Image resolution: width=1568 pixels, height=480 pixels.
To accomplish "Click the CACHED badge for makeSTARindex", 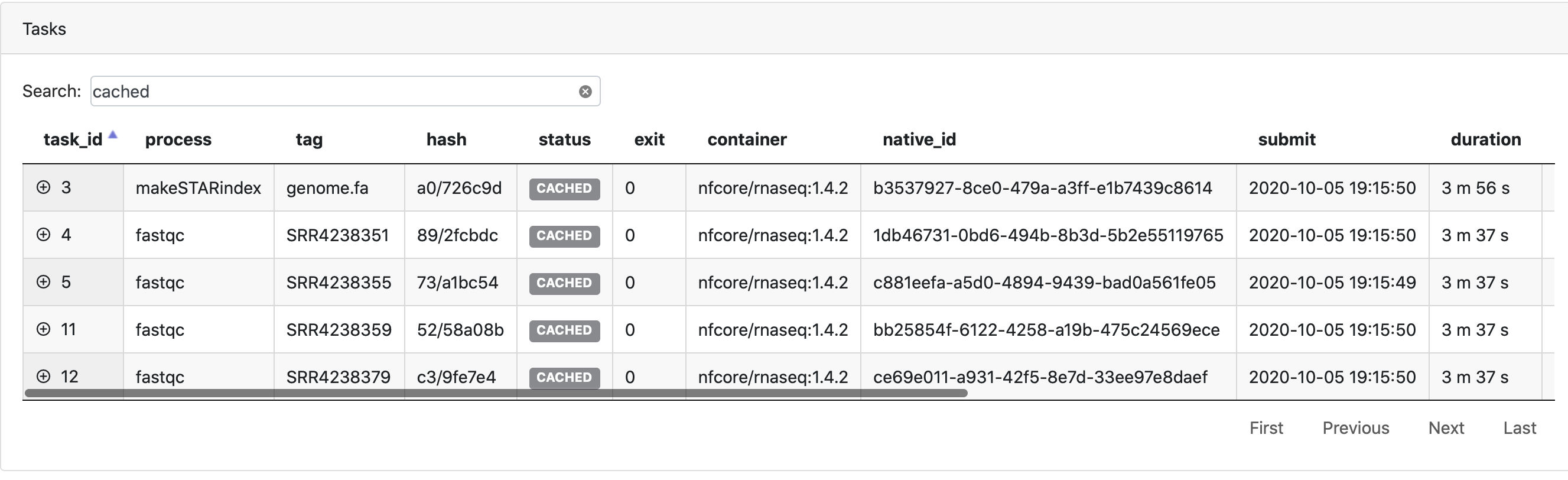I will tap(564, 188).
